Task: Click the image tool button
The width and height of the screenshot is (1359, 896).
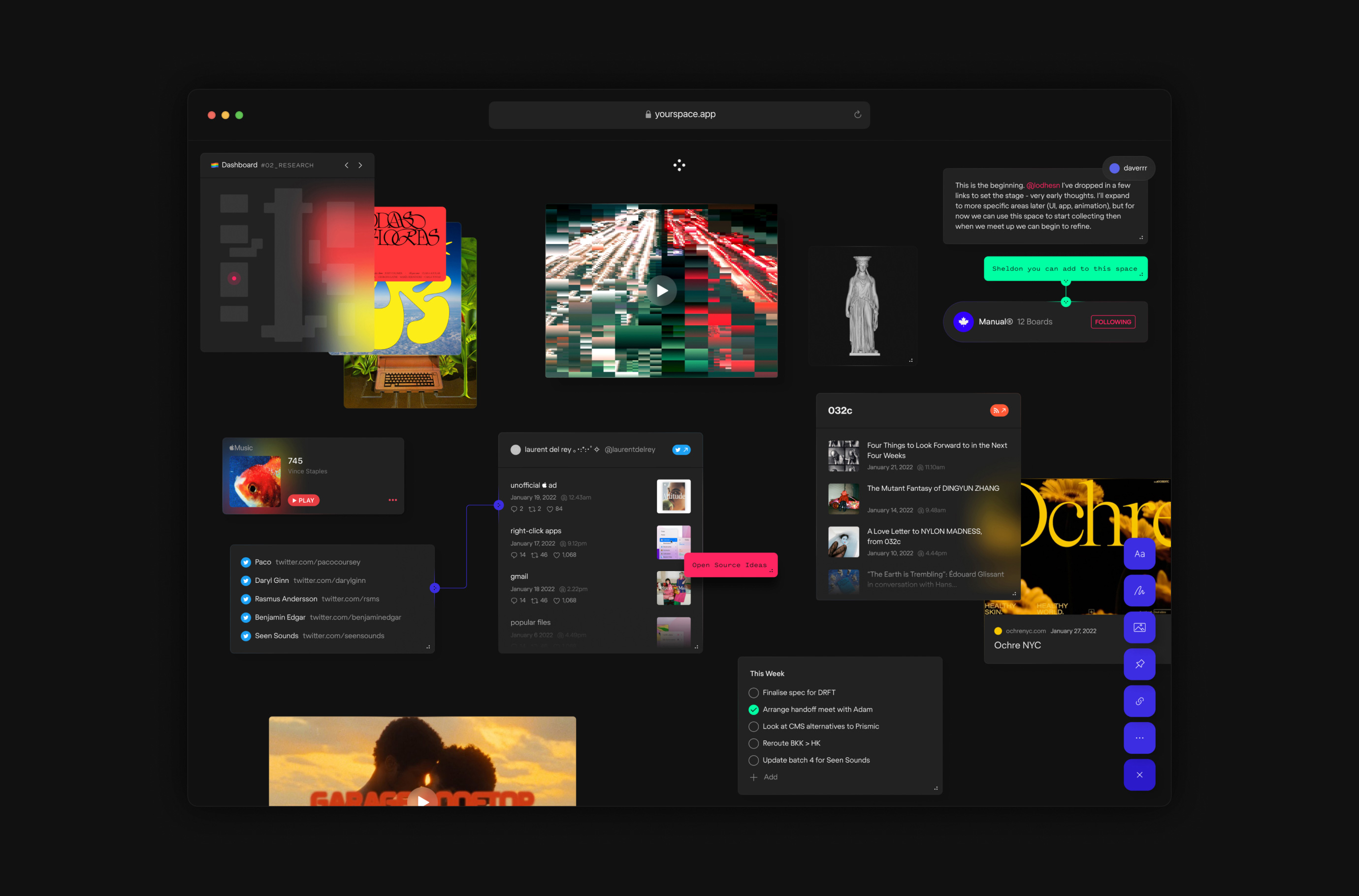Action: pyautogui.click(x=1139, y=627)
